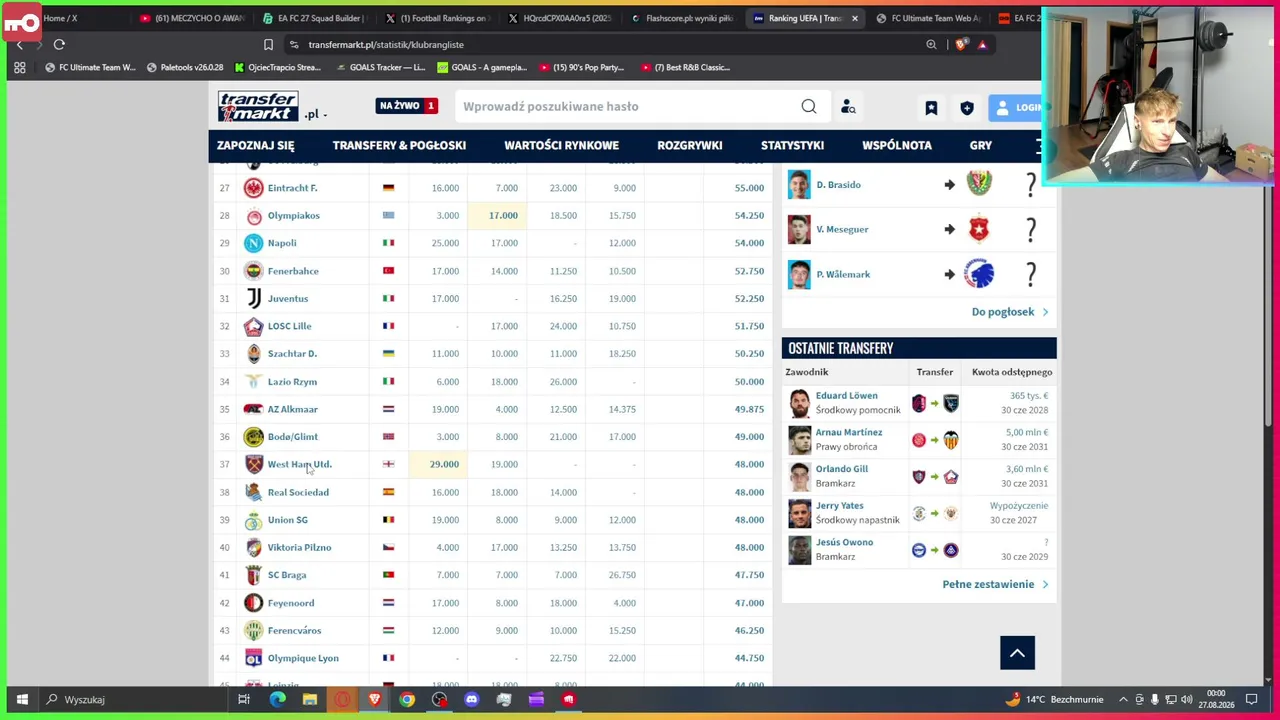The height and width of the screenshot is (720, 1280).
Task: Open the WSPÓLNOTA menu
Action: (897, 145)
